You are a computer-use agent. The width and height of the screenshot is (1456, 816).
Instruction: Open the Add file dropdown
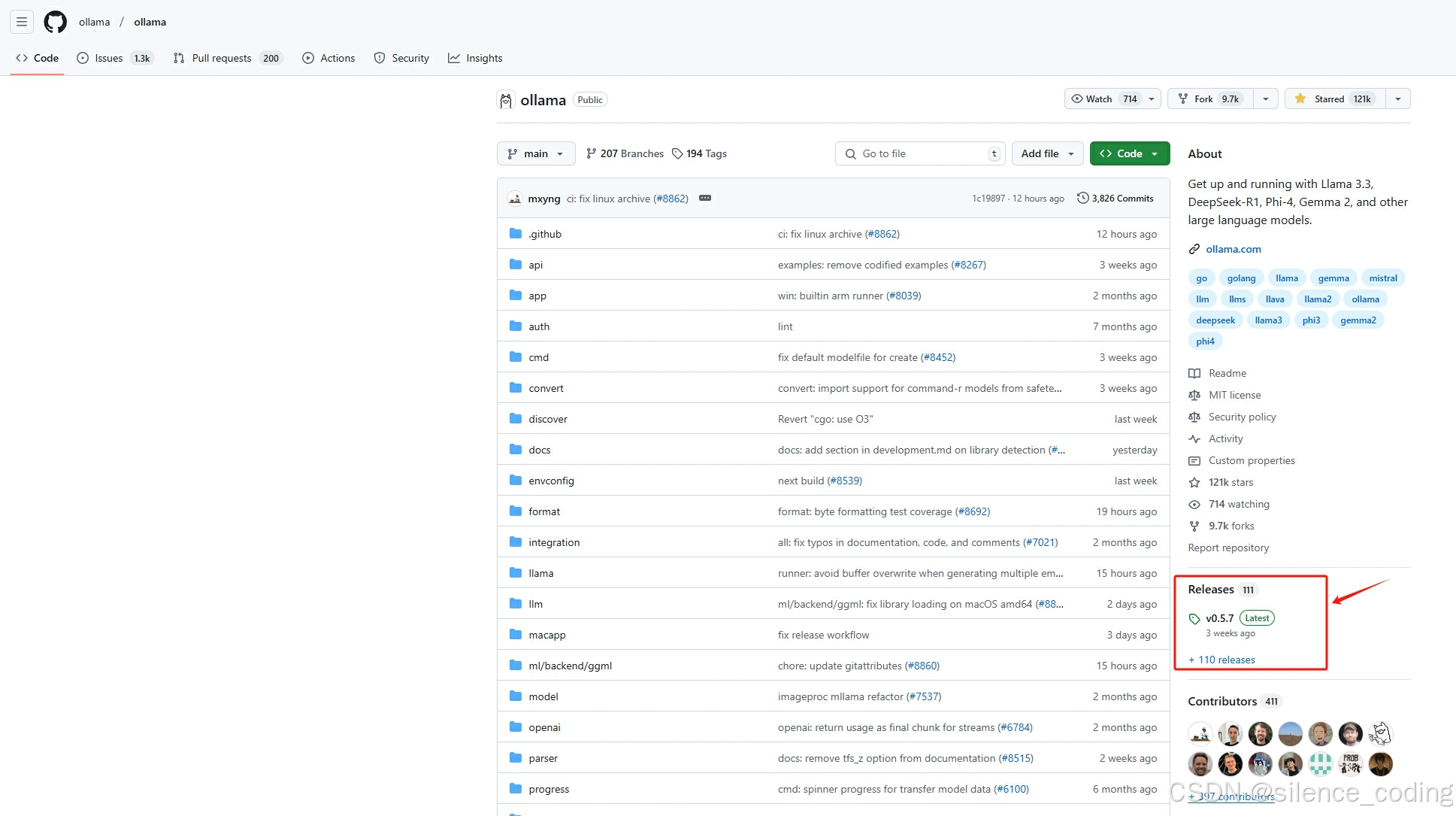[1048, 153]
